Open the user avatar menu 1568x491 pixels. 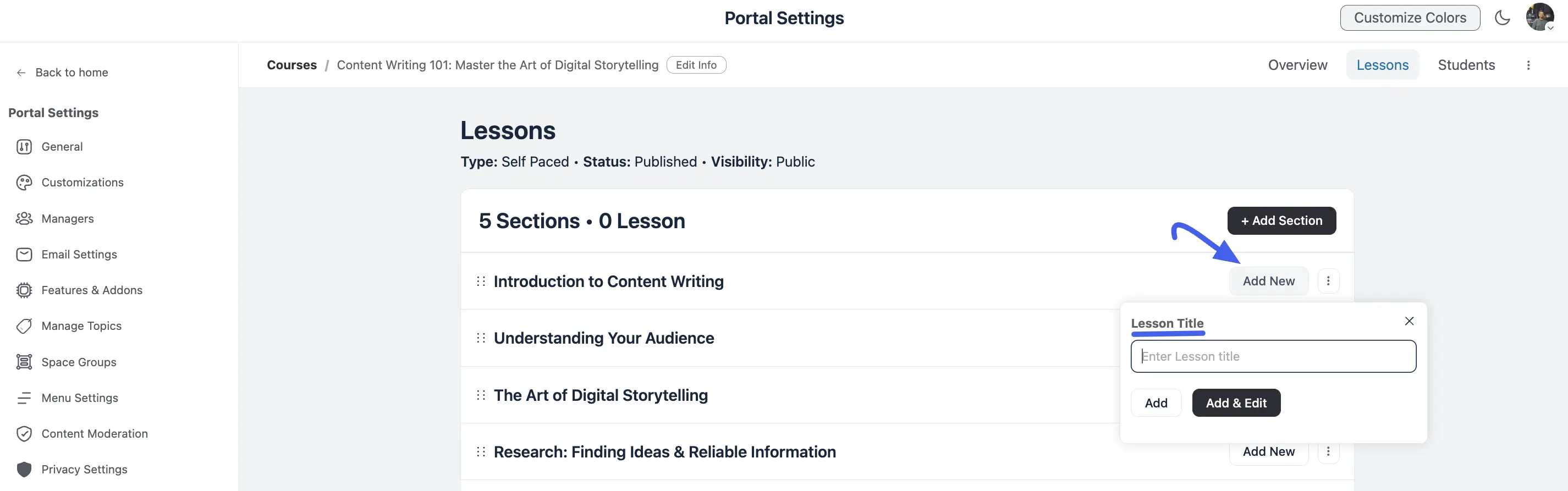(1540, 17)
